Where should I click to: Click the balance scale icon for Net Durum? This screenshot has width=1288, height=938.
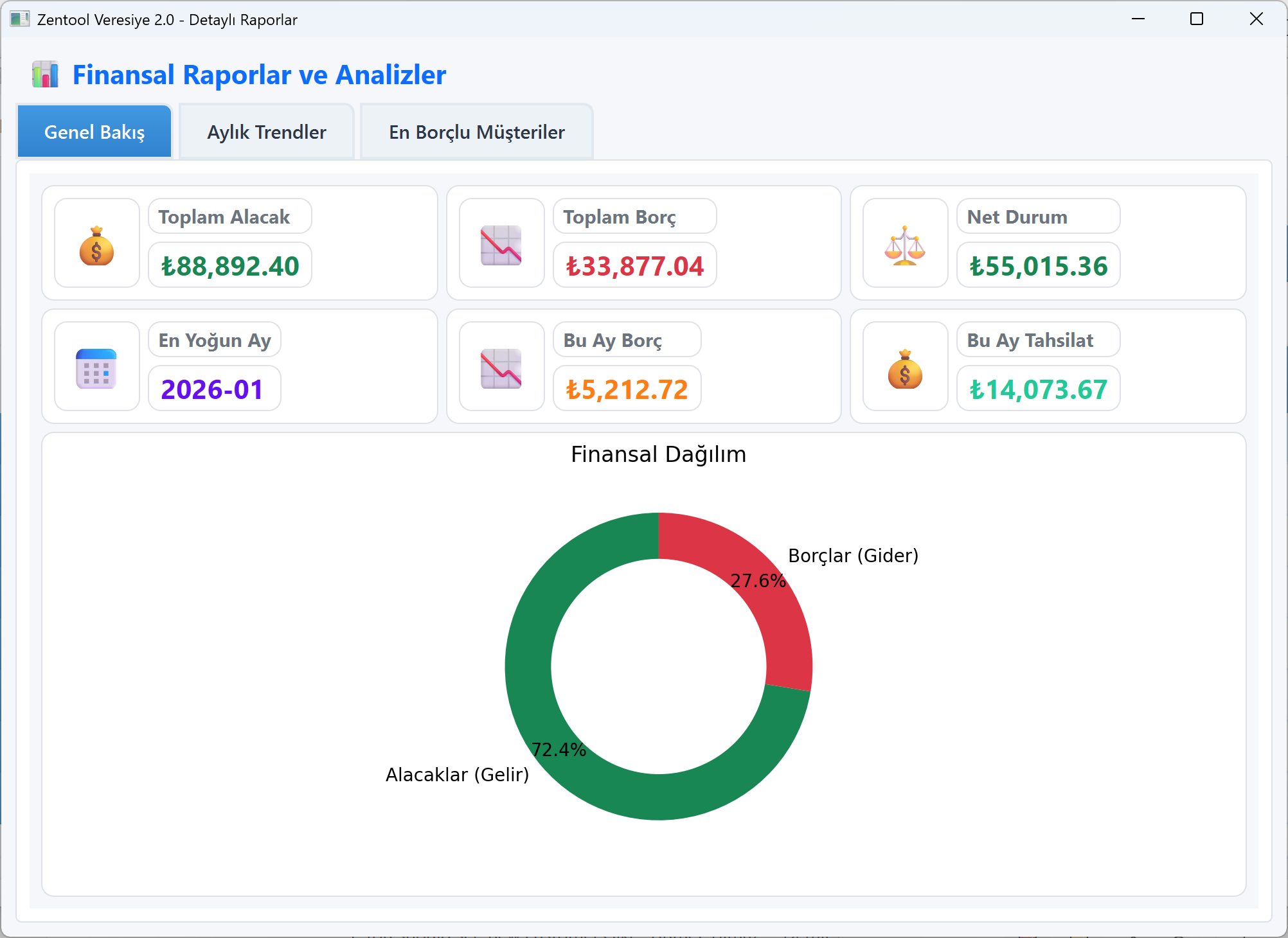click(905, 246)
